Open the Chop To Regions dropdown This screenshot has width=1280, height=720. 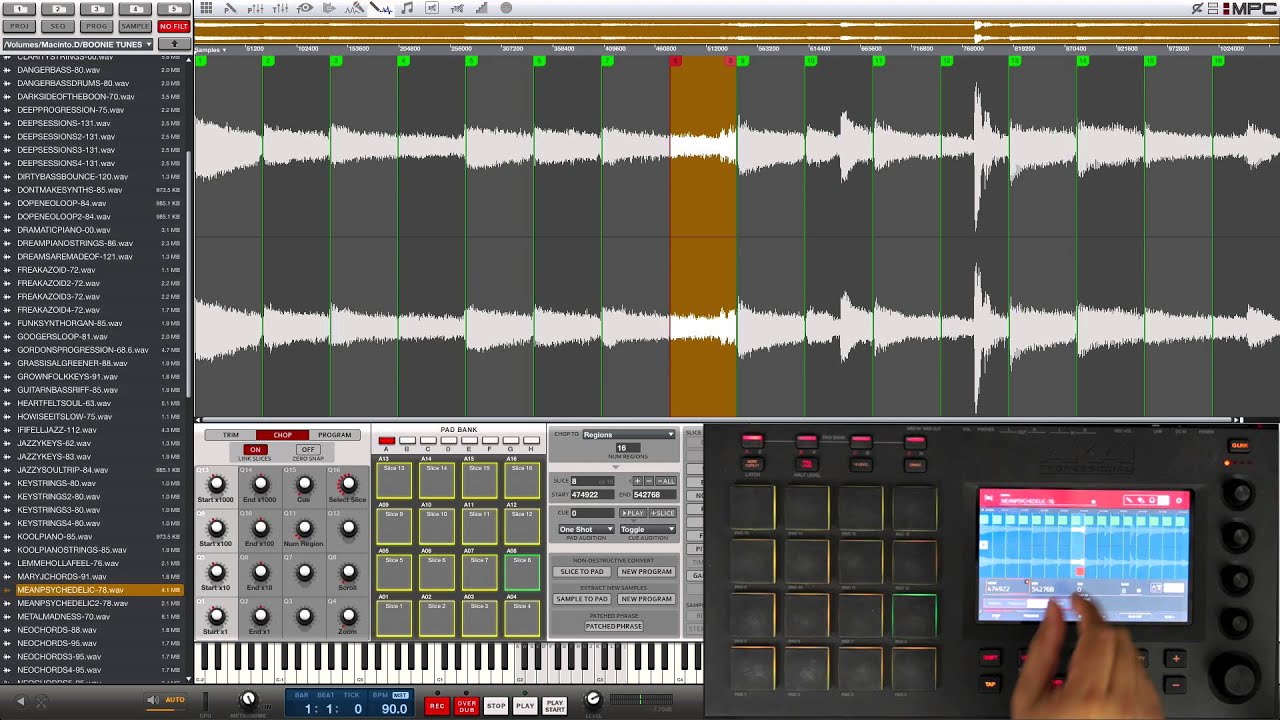(628, 435)
